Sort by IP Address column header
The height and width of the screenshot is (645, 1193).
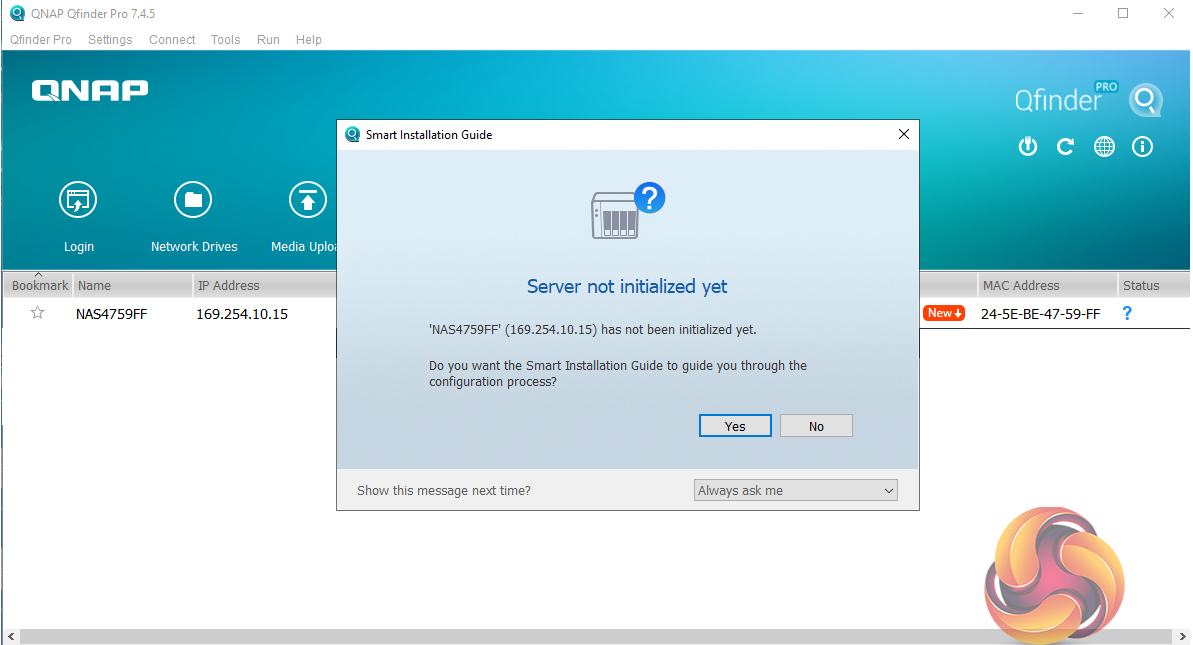[x=264, y=285]
